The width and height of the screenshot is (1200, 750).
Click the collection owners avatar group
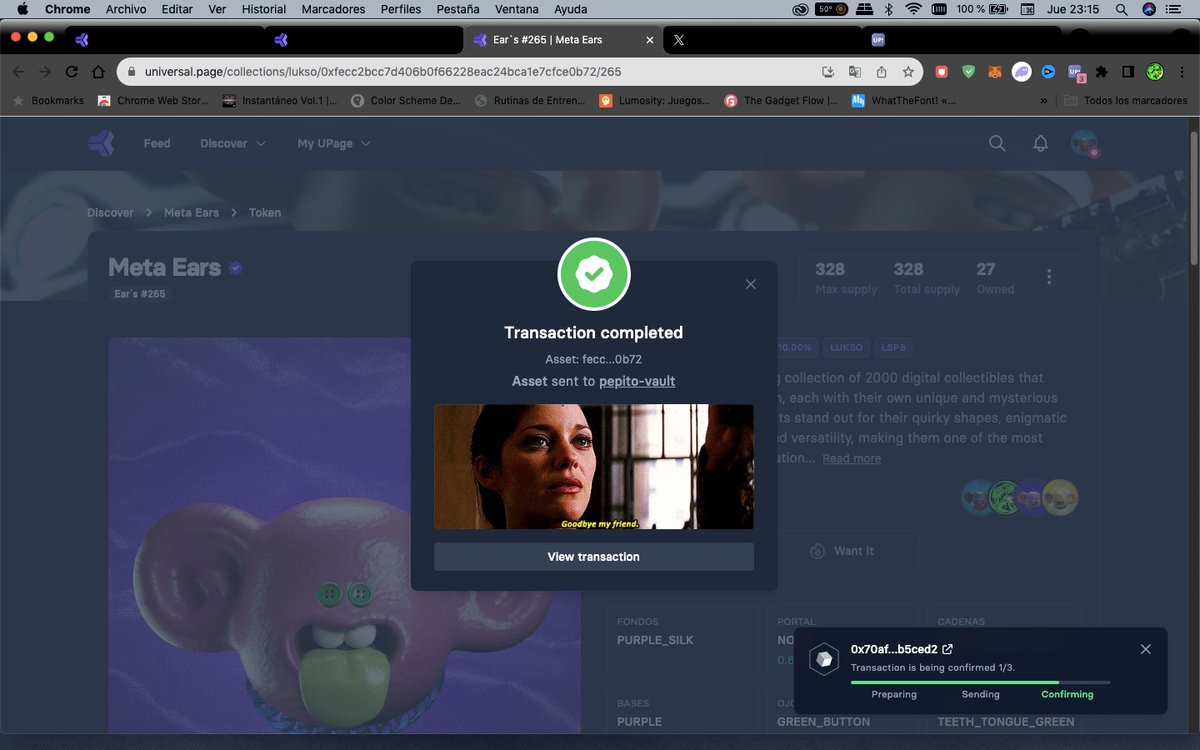(x=1020, y=497)
